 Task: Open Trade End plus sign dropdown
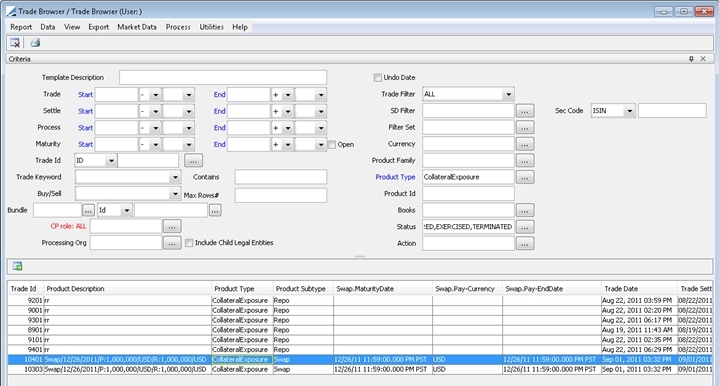[x=288, y=95]
